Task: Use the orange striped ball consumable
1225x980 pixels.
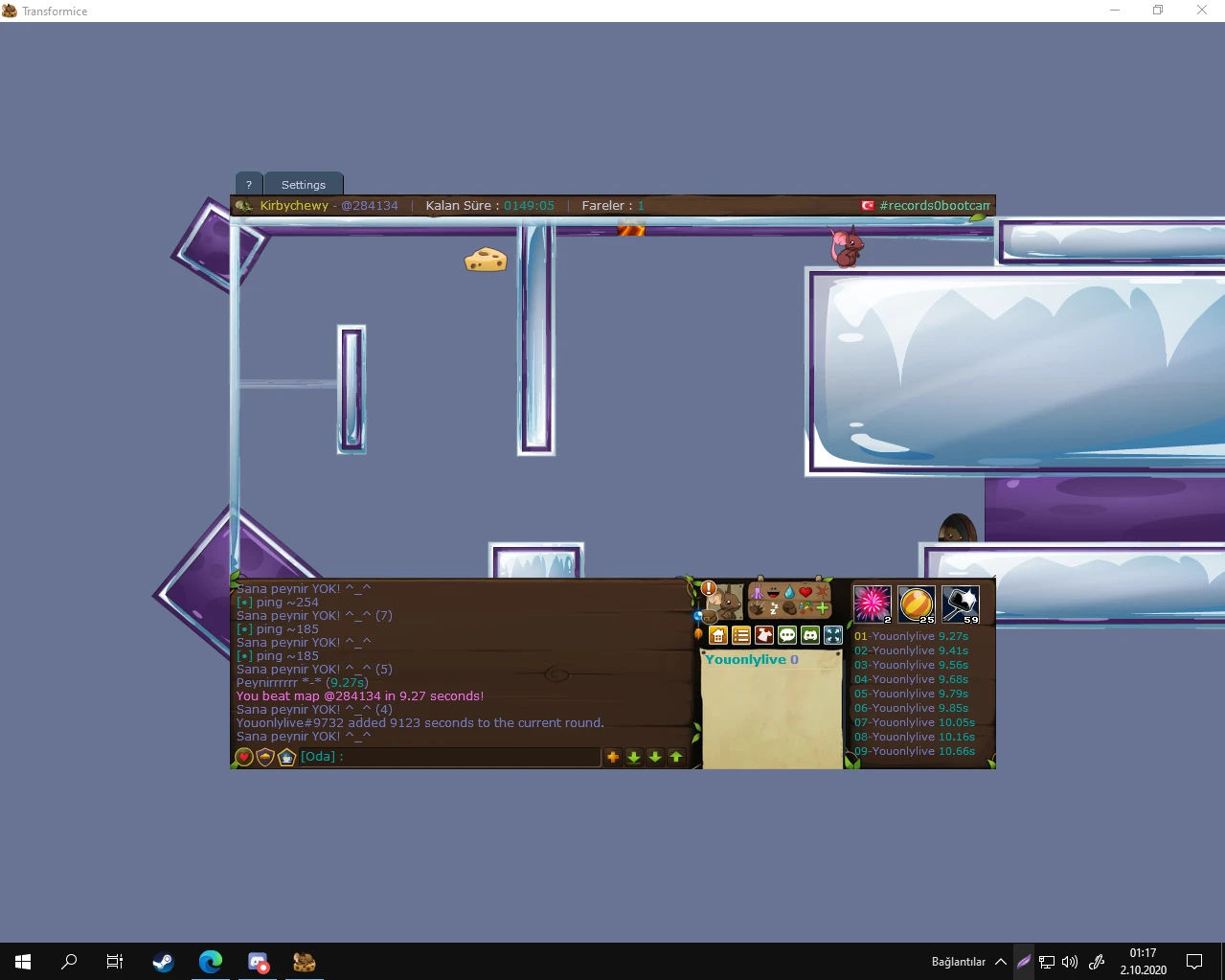Action: (x=917, y=604)
